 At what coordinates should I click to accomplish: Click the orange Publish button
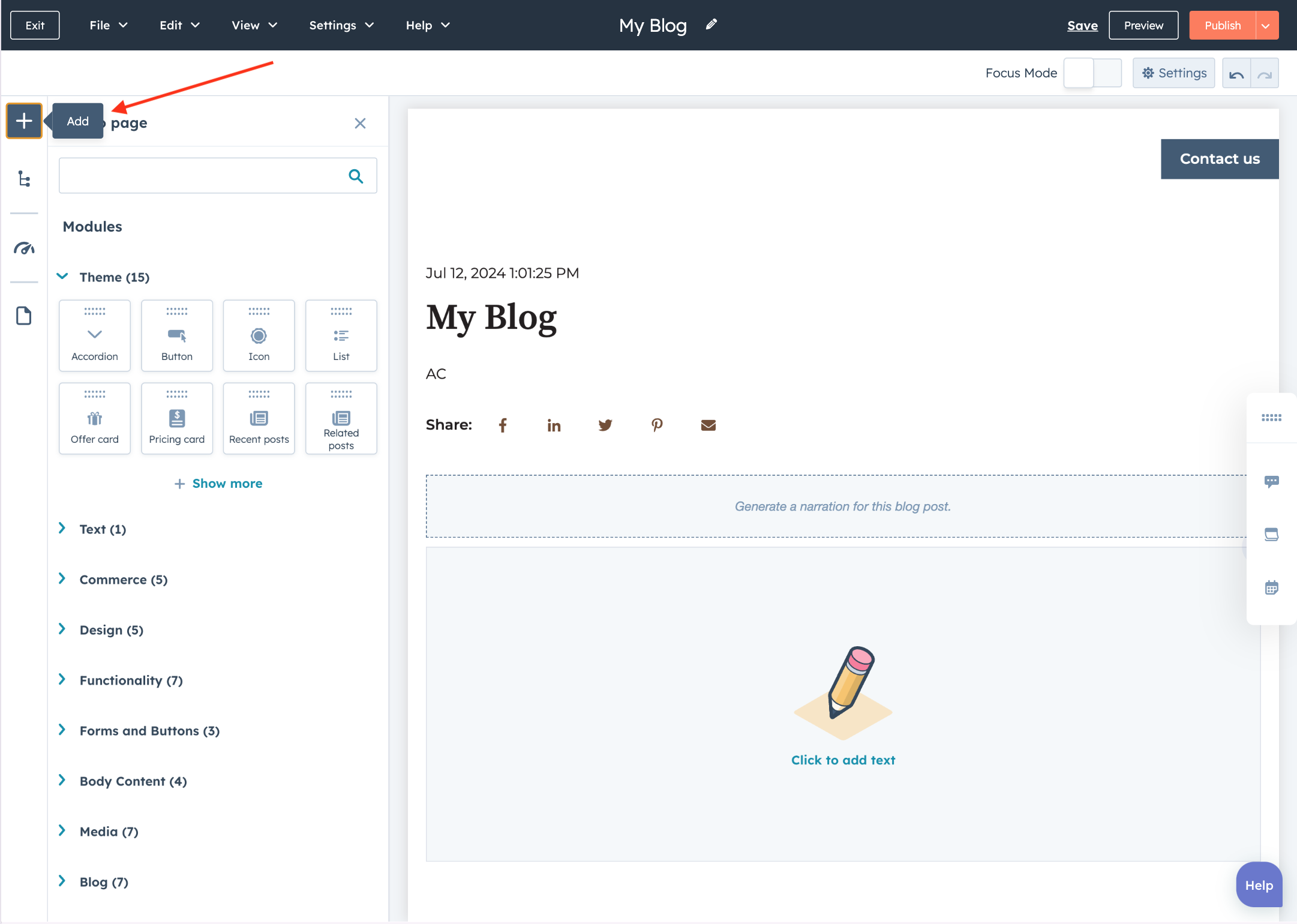coord(1222,25)
